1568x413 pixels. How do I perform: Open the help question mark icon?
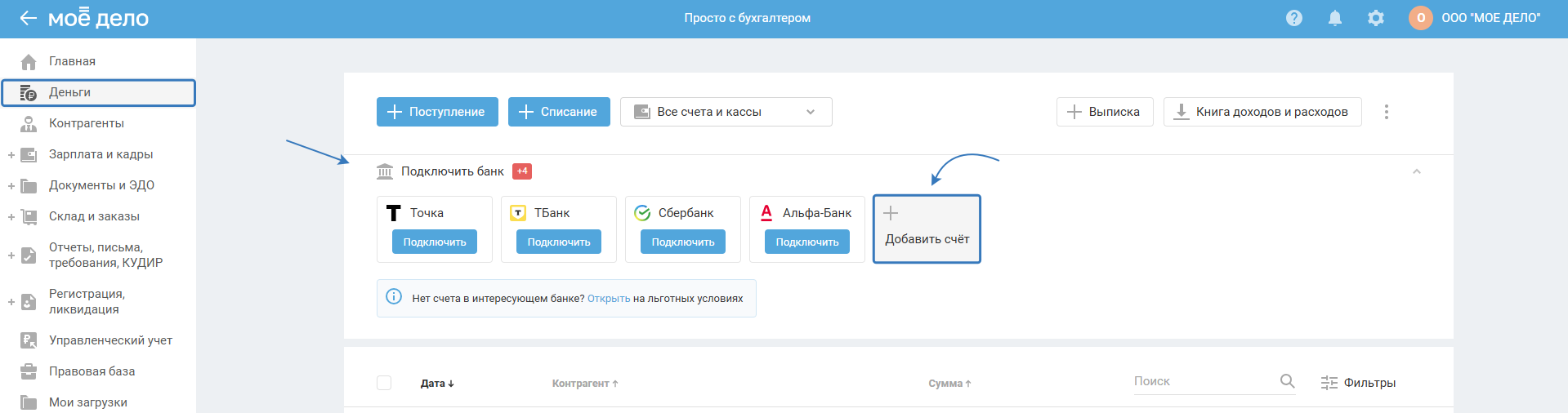[x=1294, y=18]
